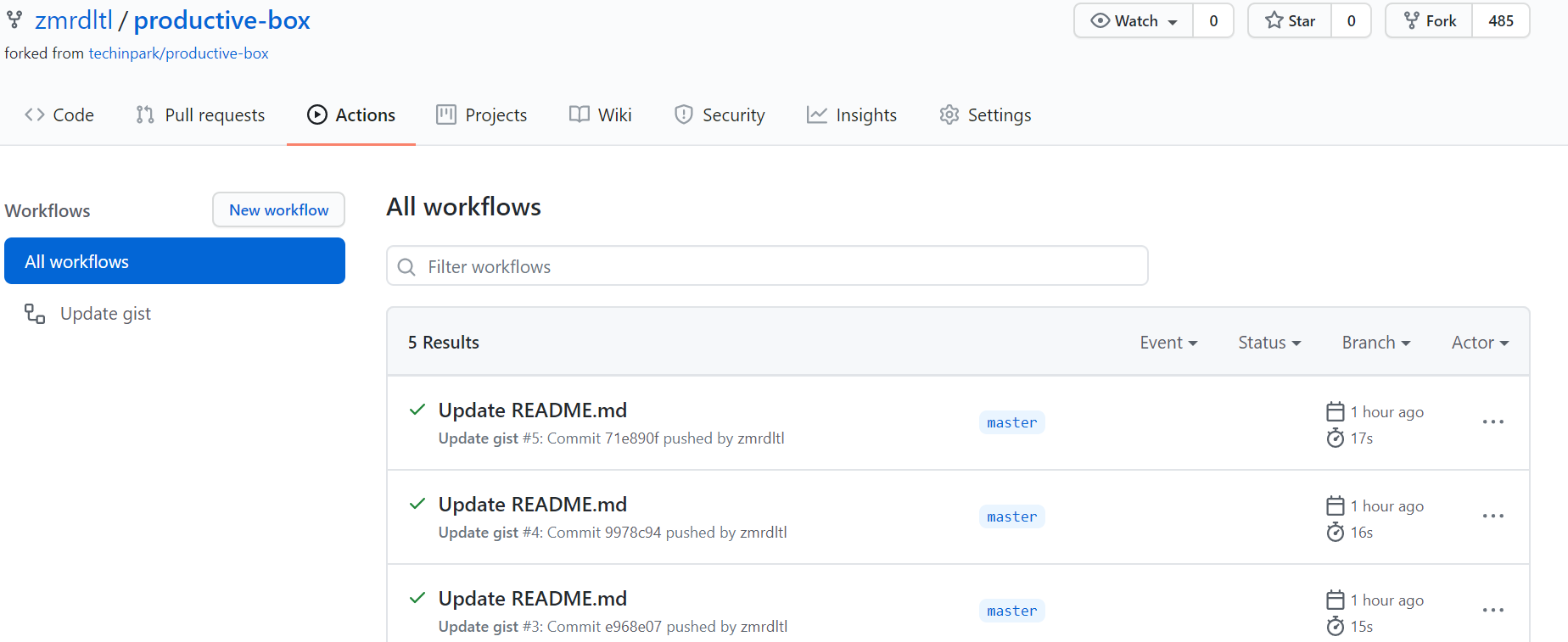Expand the Status filter dropdown

click(1269, 343)
